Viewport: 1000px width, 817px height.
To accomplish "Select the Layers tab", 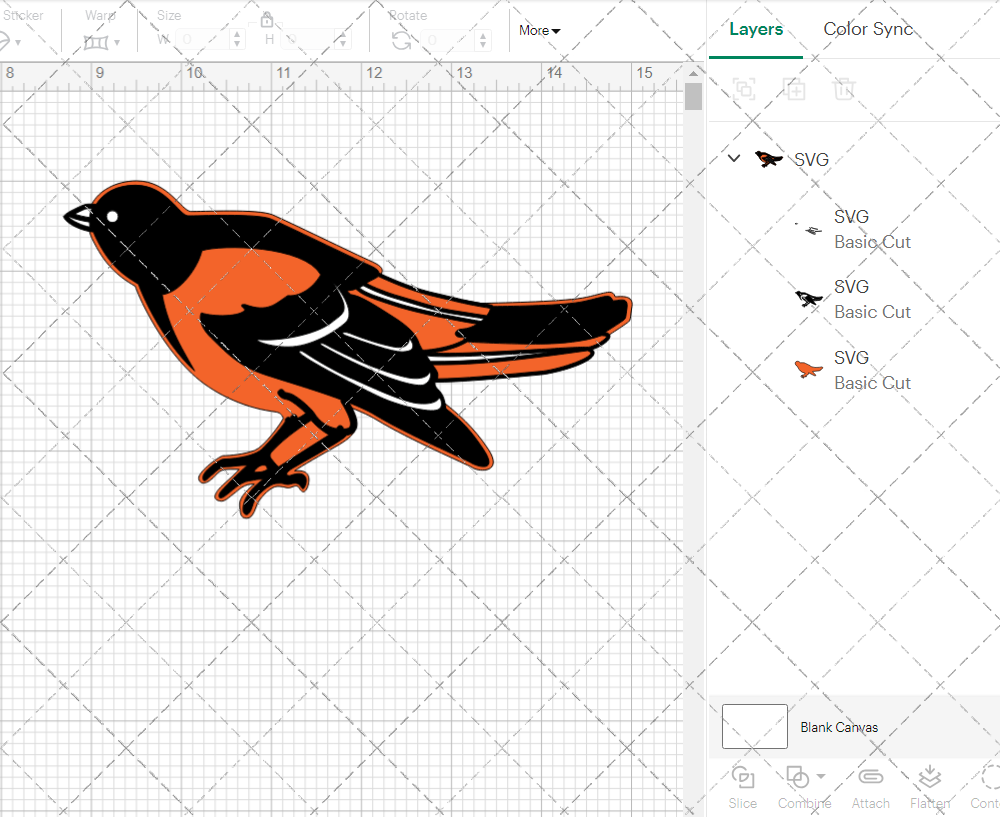I will coord(756,29).
